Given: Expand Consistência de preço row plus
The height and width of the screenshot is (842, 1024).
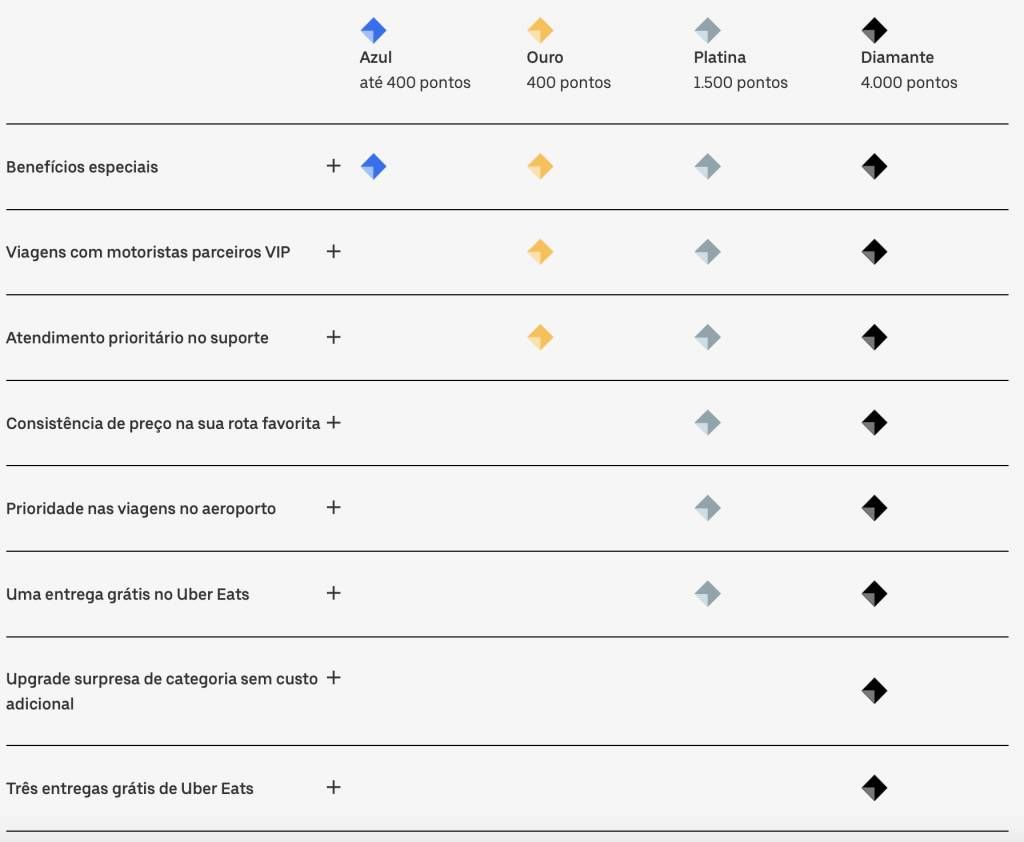Looking at the screenshot, I should click(x=334, y=423).
